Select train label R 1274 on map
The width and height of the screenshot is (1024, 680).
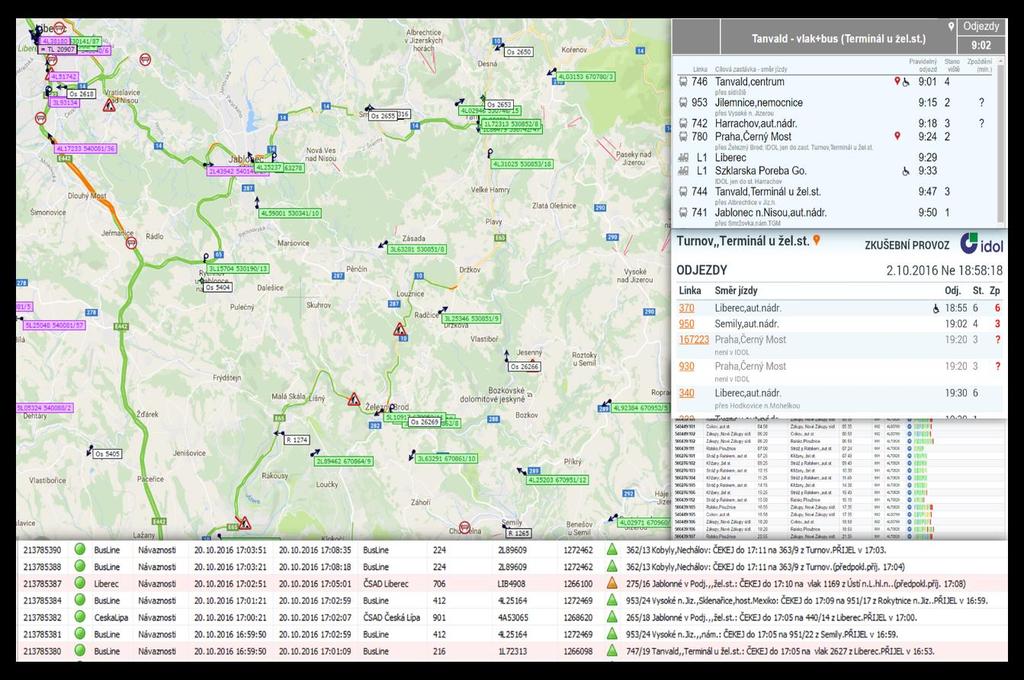(x=296, y=440)
